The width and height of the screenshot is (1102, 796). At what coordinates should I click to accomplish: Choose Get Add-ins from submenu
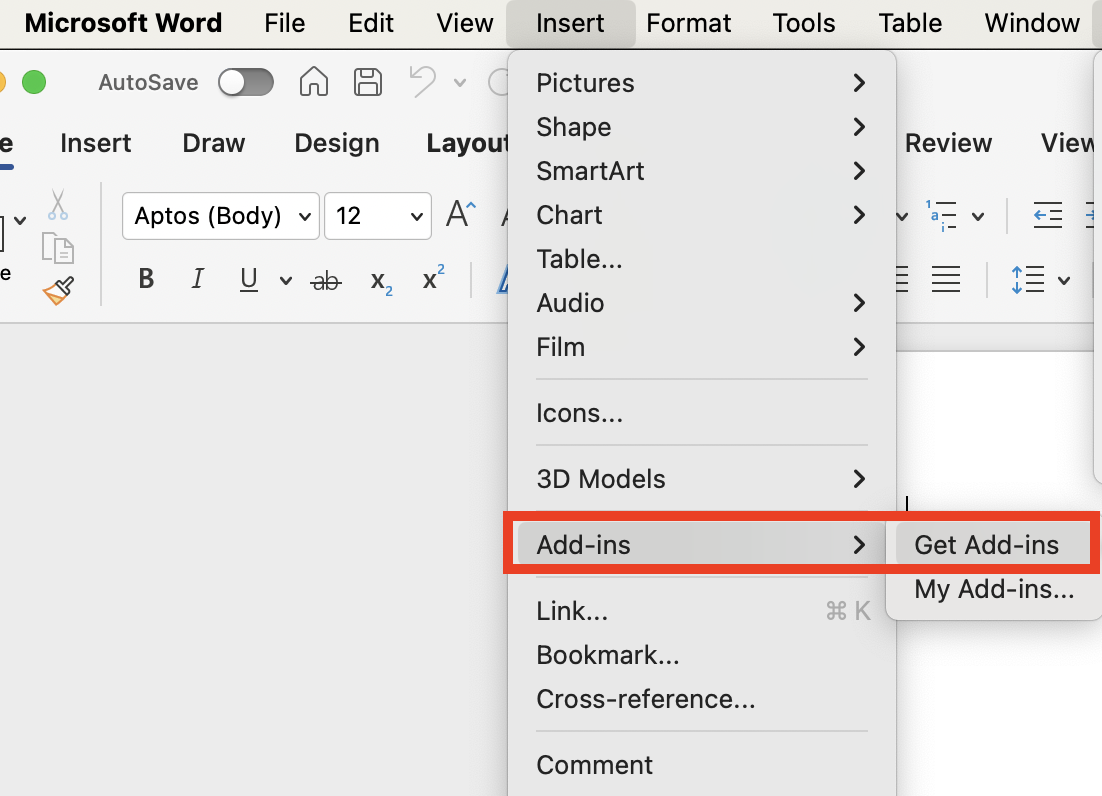click(986, 545)
